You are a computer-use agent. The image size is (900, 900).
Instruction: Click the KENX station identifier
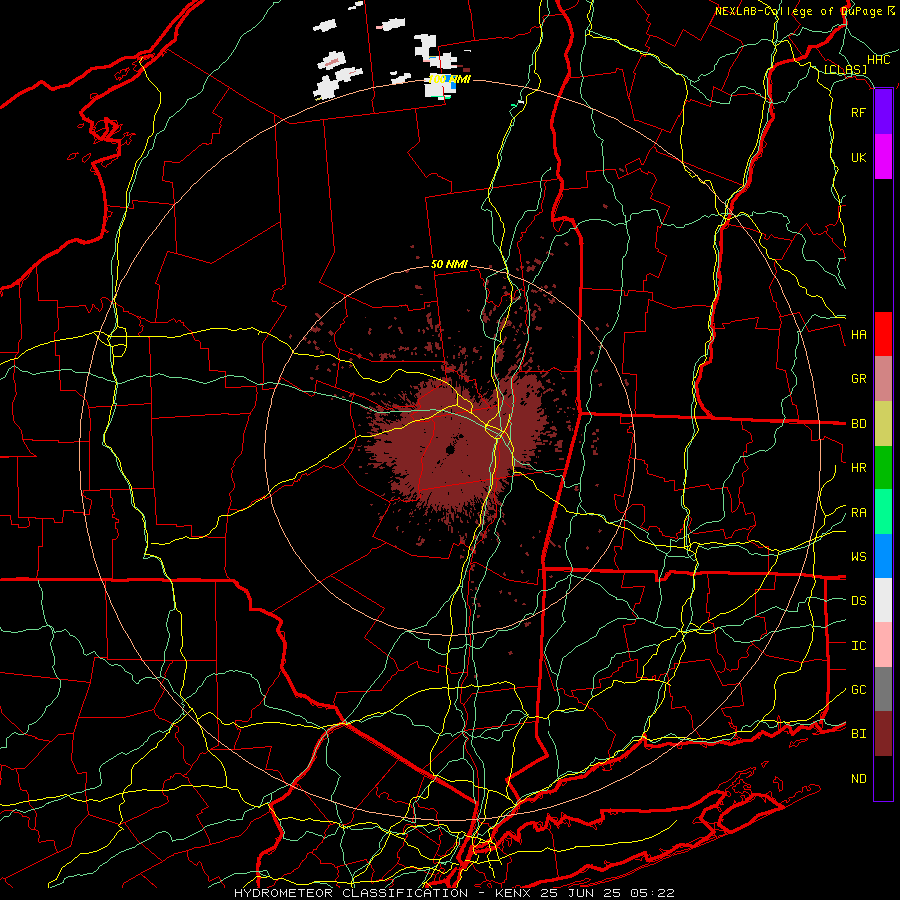[514, 893]
